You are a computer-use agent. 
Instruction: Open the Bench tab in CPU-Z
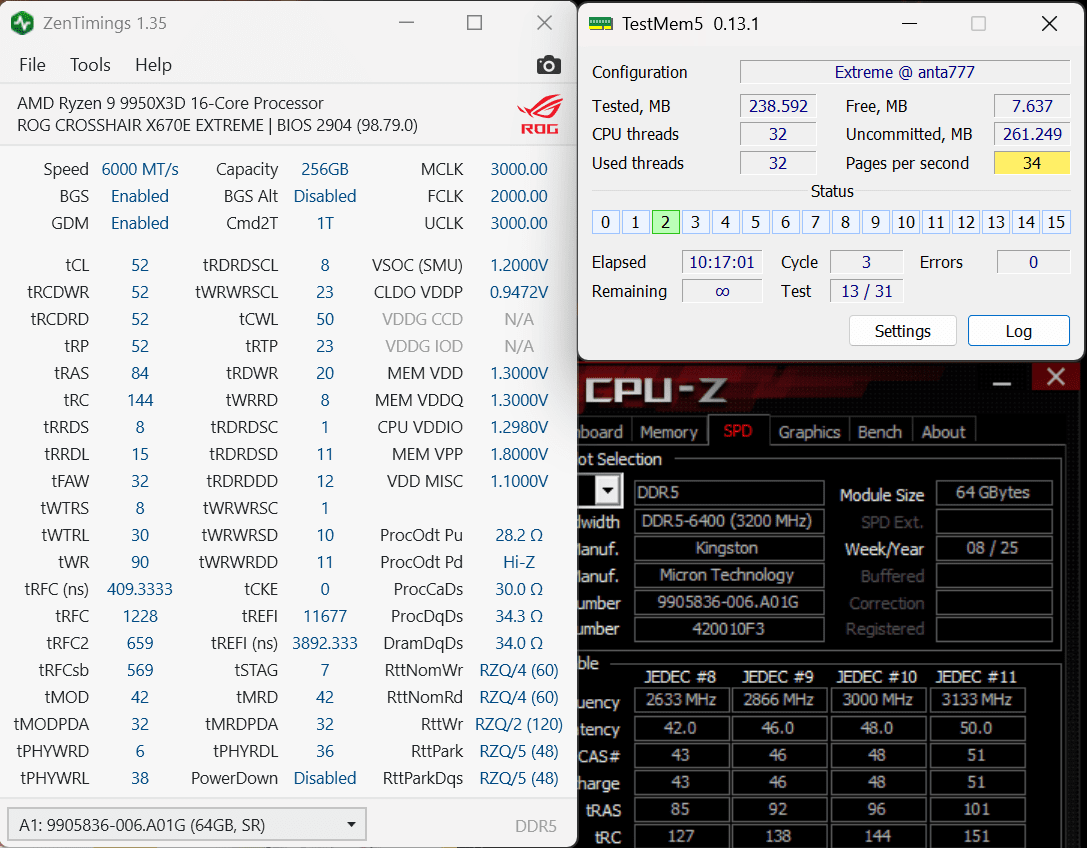pos(880,432)
